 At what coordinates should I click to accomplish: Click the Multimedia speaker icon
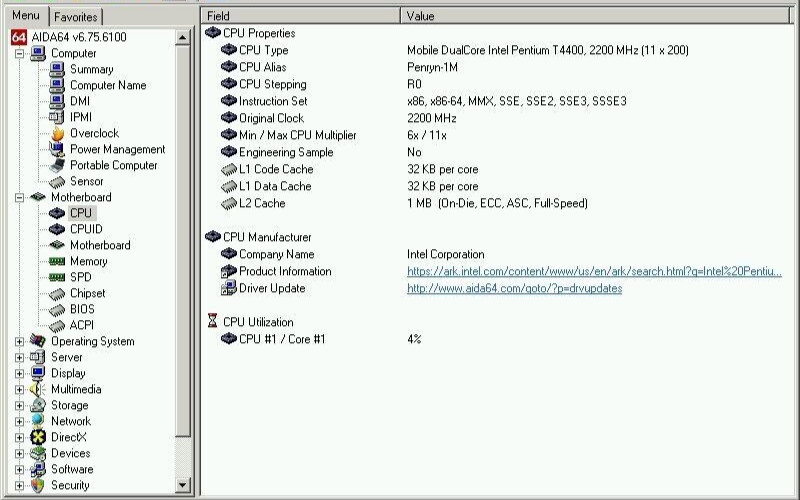[38, 389]
